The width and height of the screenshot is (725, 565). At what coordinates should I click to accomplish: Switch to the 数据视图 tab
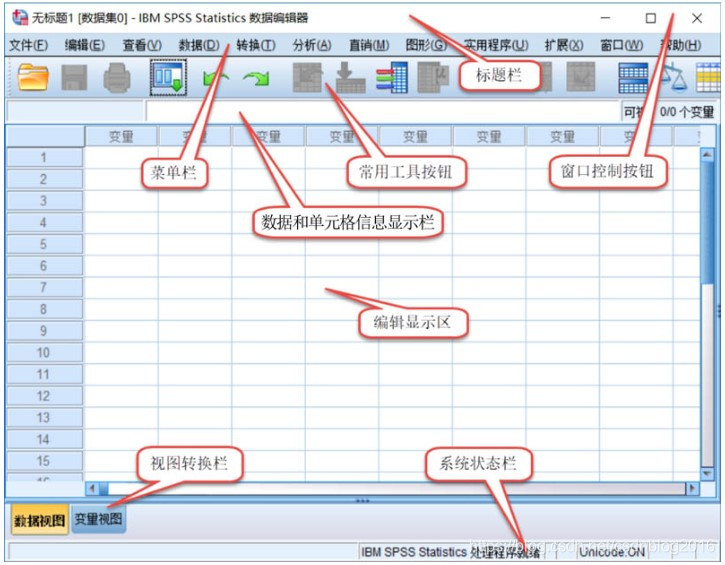pos(39,520)
